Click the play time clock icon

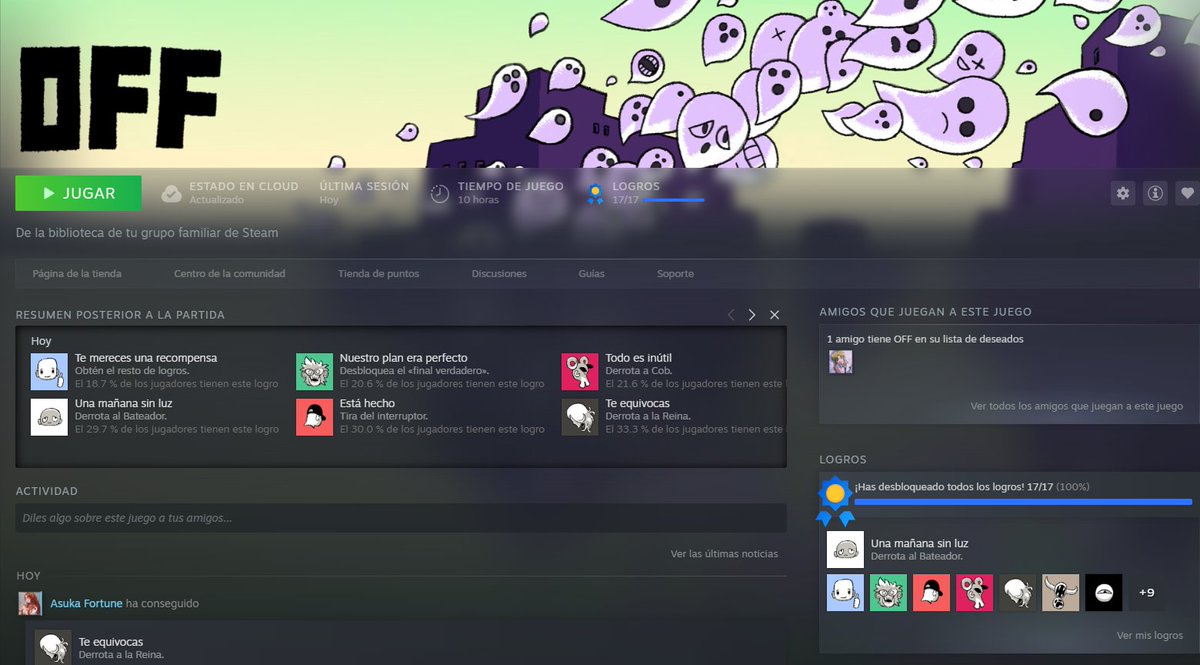click(440, 193)
